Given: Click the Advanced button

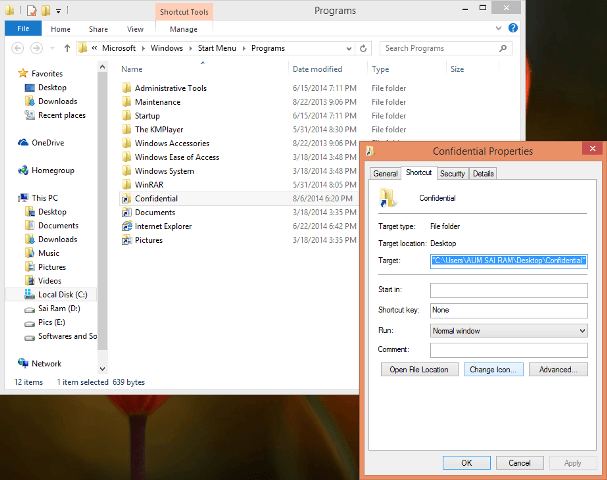Looking at the screenshot, I should click(x=558, y=370).
